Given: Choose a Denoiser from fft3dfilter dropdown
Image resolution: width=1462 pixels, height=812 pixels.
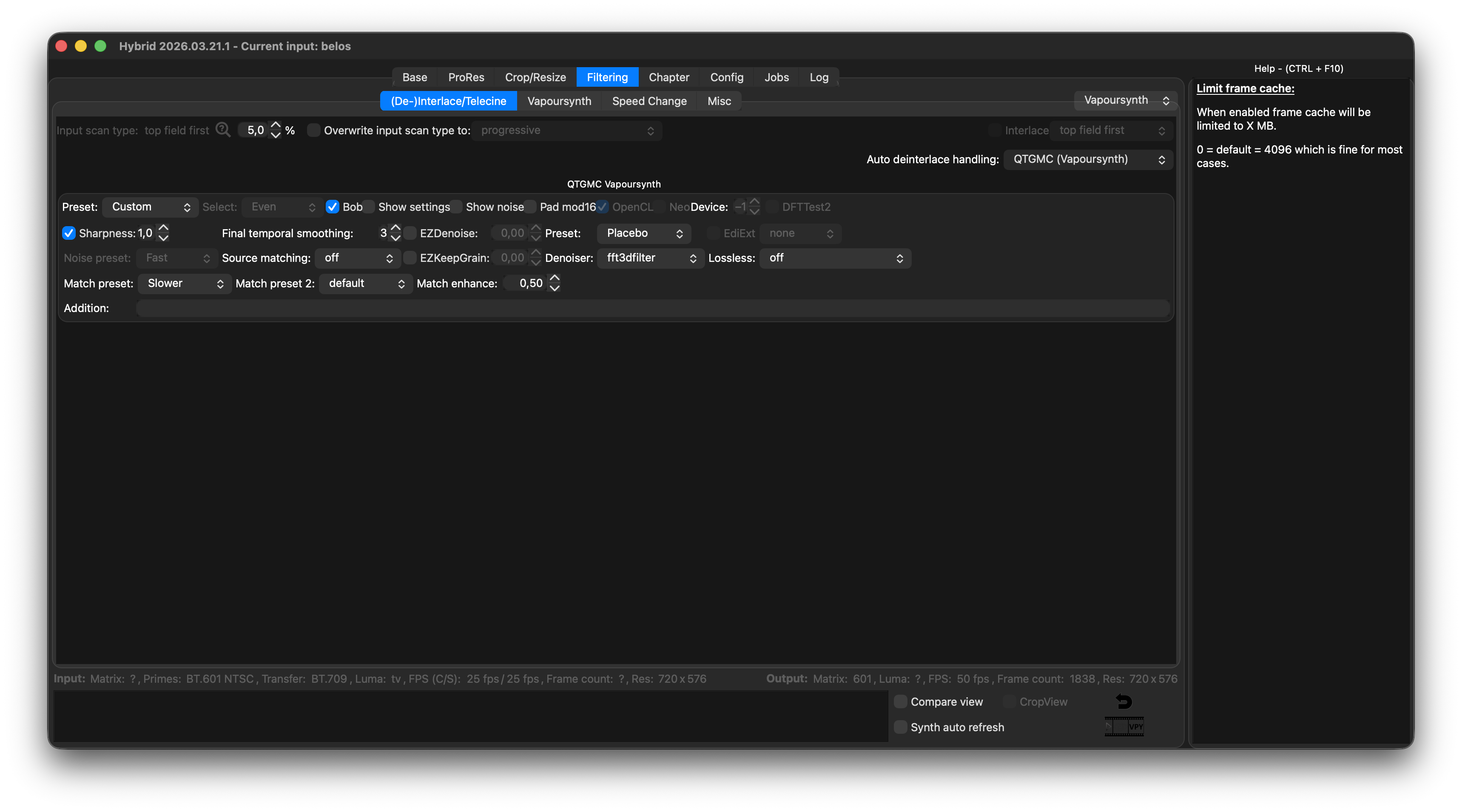Looking at the screenshot, I should click(x=651, y=258).
